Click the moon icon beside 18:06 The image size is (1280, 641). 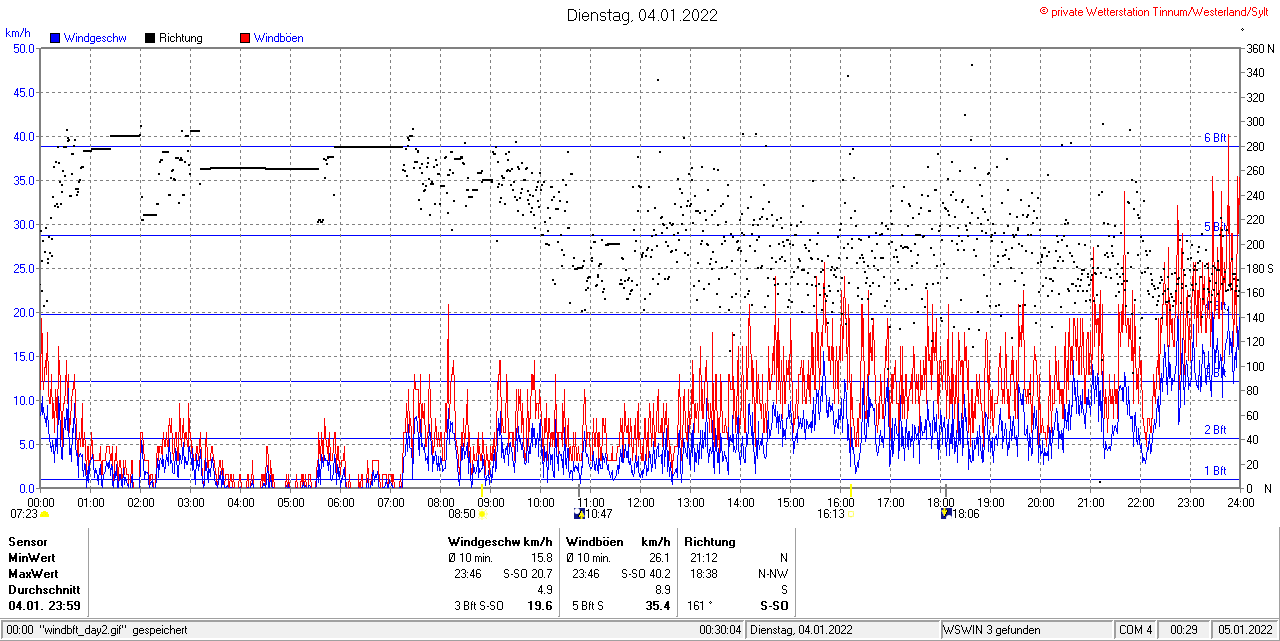click(x=947, y=514)
